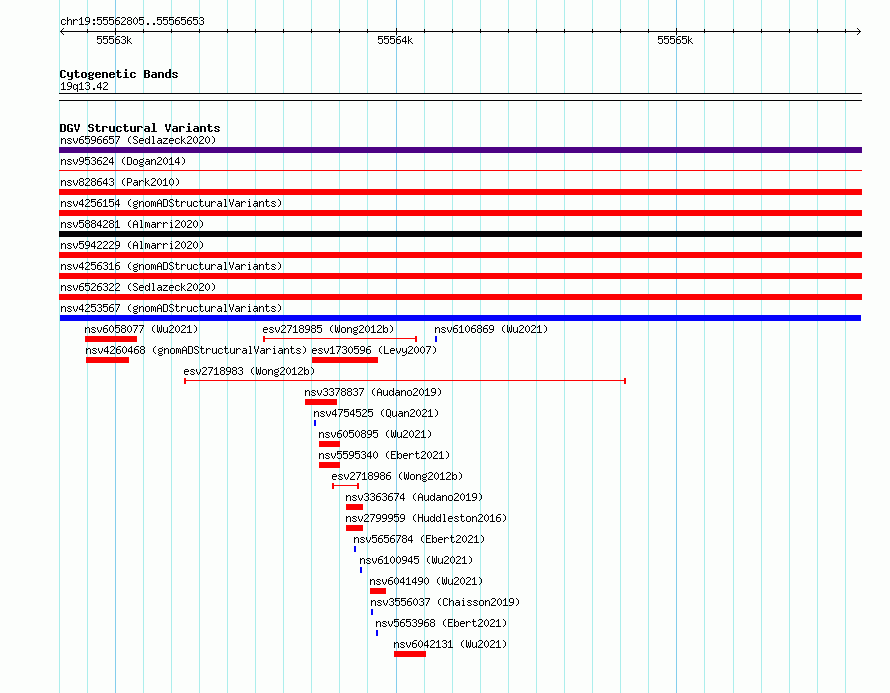Click the chr19:55562805..55565653 coordinate label
The image size is (890, 693).
[132, 21]
